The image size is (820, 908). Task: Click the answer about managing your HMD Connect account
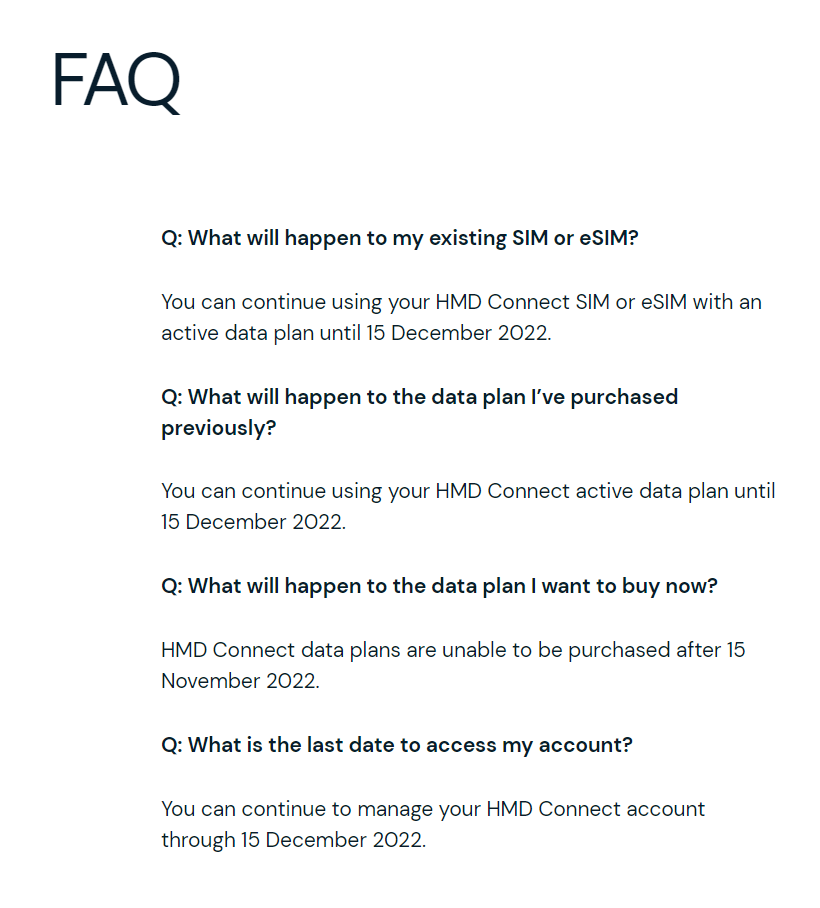point(433,824)
